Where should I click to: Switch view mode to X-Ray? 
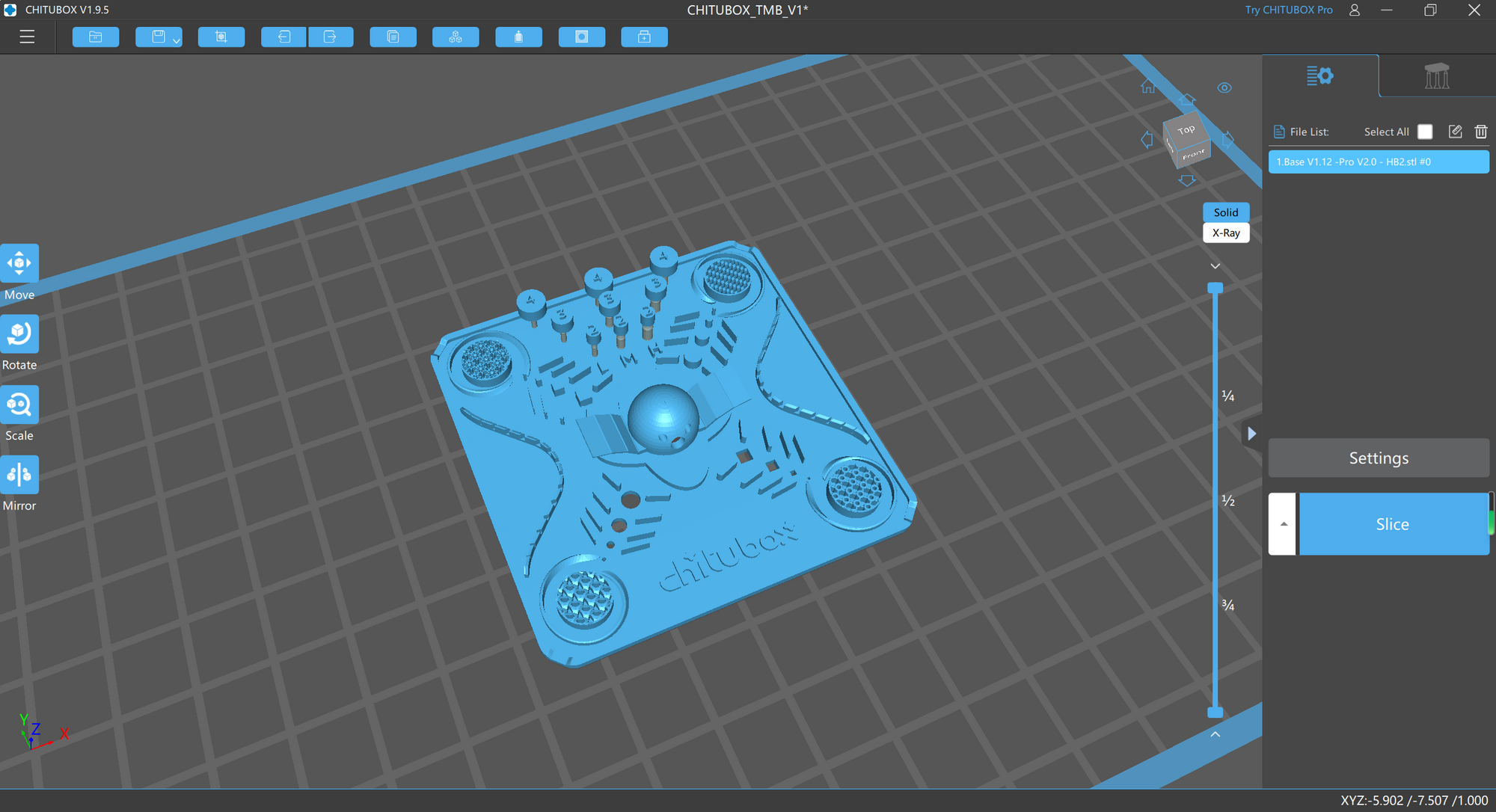1226,233
